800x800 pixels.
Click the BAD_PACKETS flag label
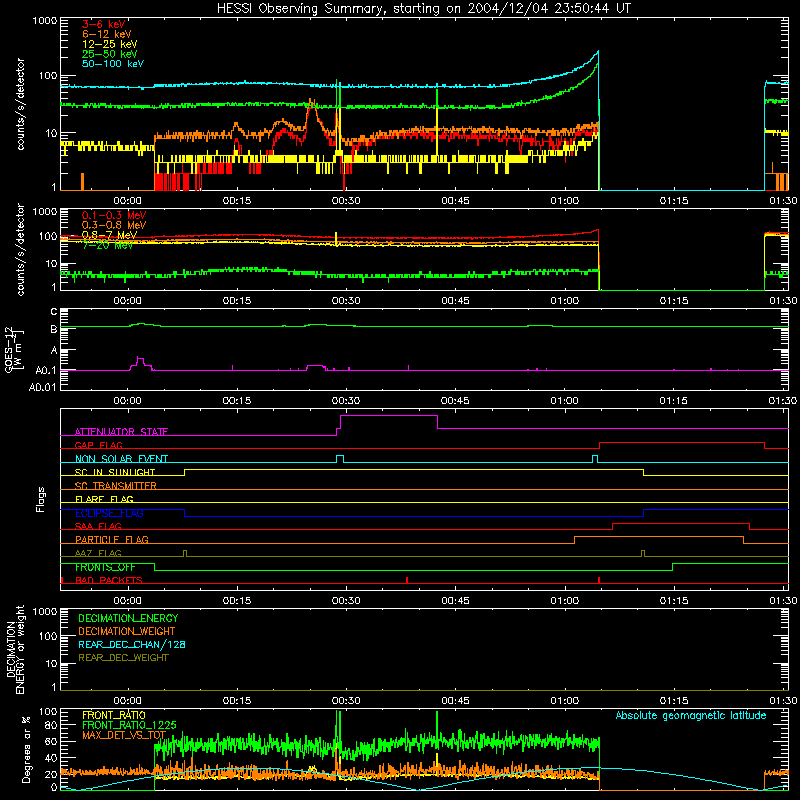click(x=109, y=581)
